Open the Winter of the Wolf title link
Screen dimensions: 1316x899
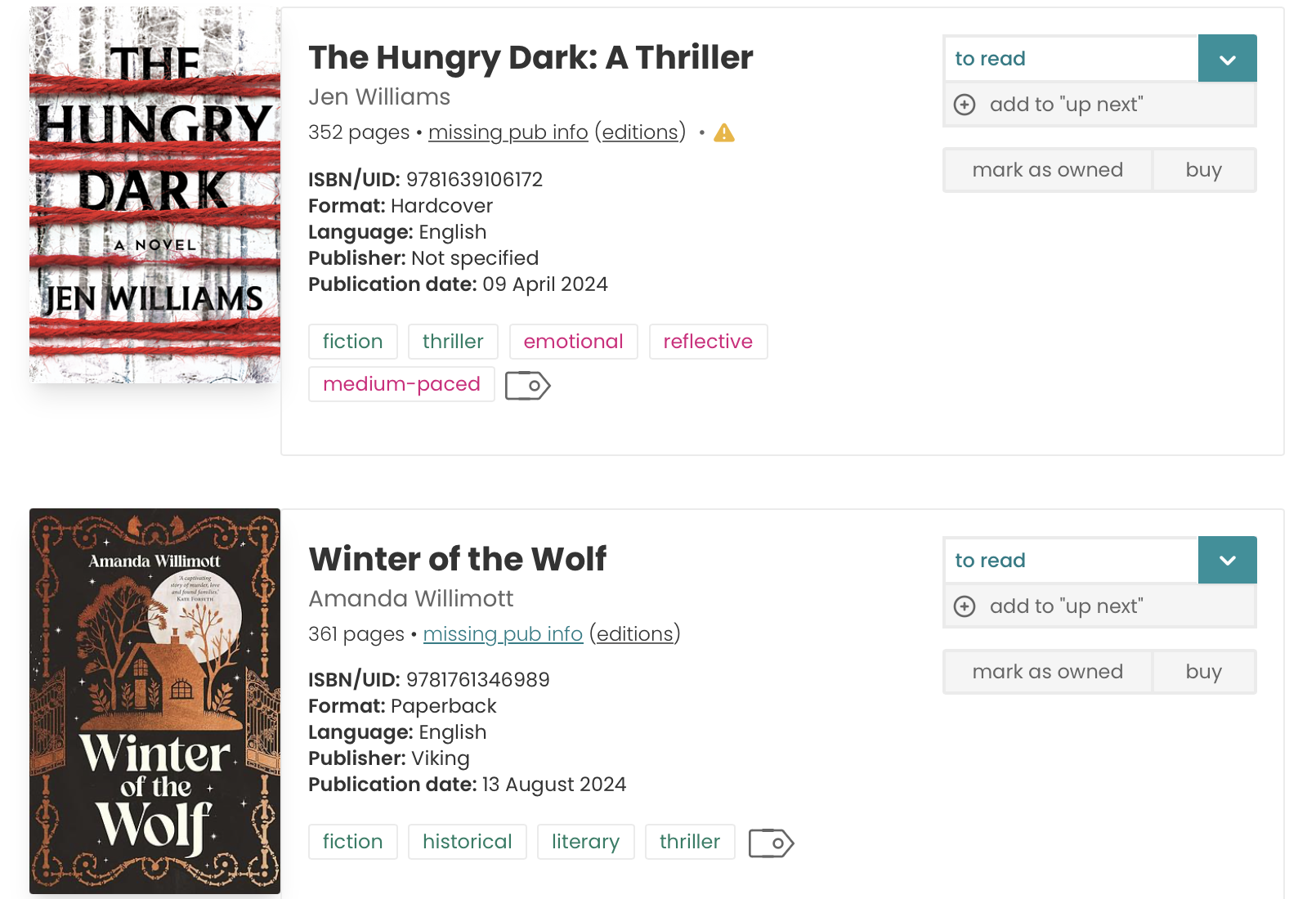(457, 559)
